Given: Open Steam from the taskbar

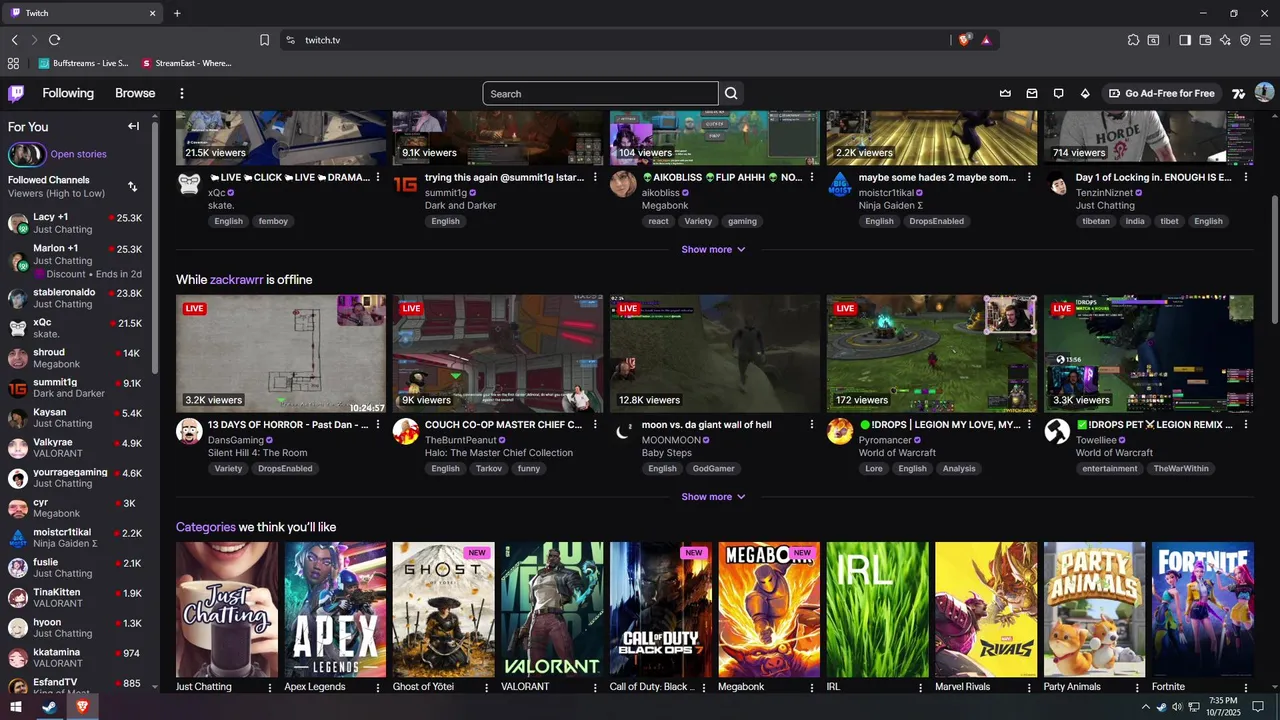Looking at the screenshot, I should [x=48, y=706].
